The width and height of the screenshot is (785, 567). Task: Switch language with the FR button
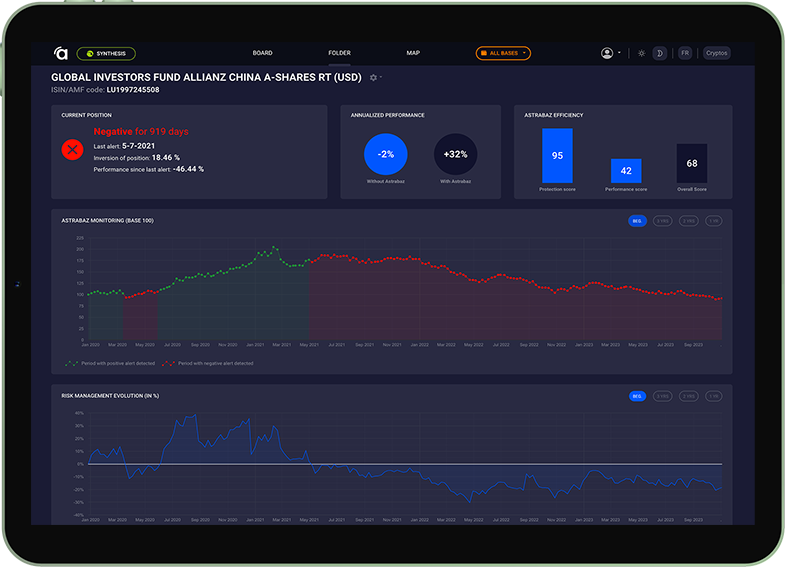point(685,53)
